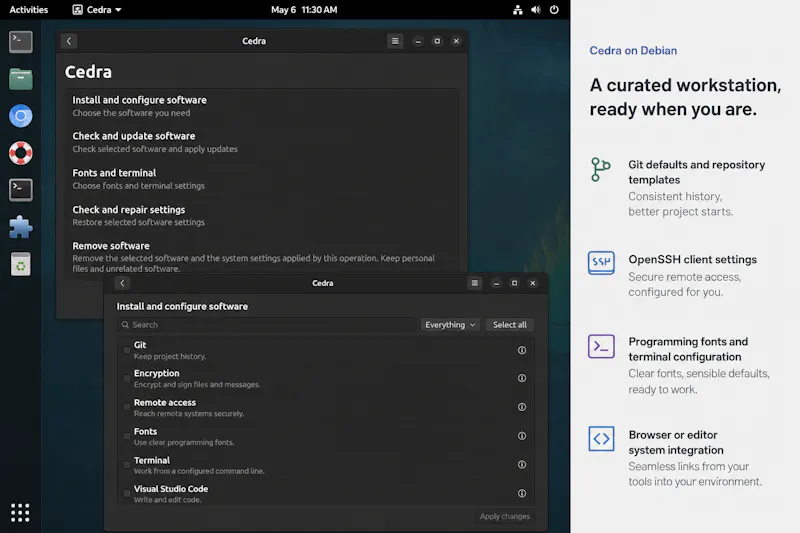Toggle the Terminal checkbox
Viewport: 800px width, 533px height.
coord(127,465)
